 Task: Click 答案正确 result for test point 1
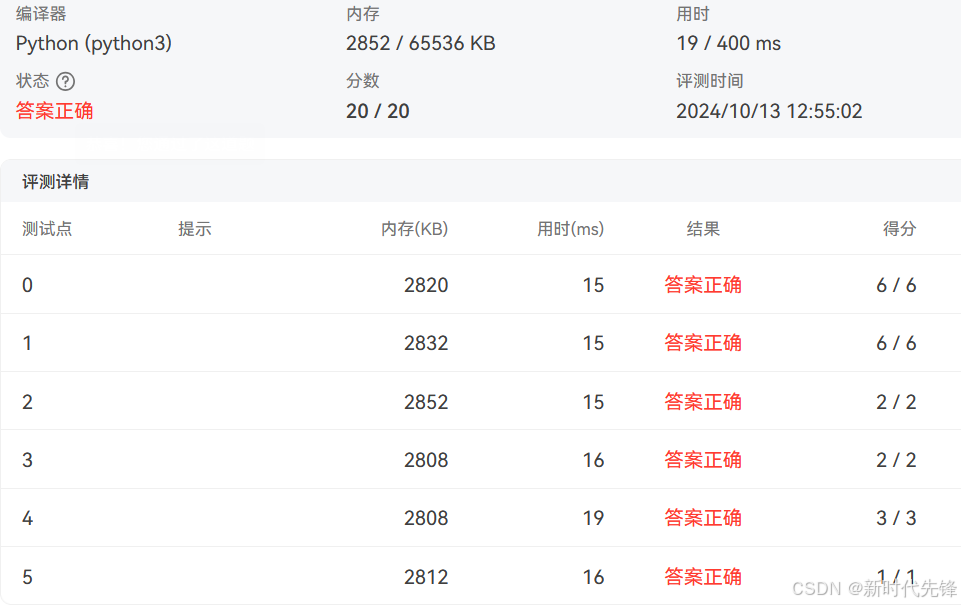(703, 343)
